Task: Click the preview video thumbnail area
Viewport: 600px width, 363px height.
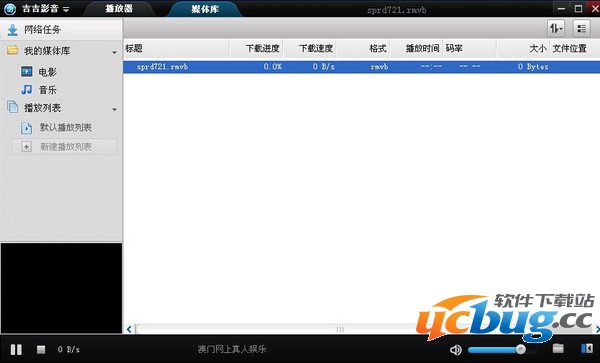Action: pyautogui.click(x=61, y=288)
